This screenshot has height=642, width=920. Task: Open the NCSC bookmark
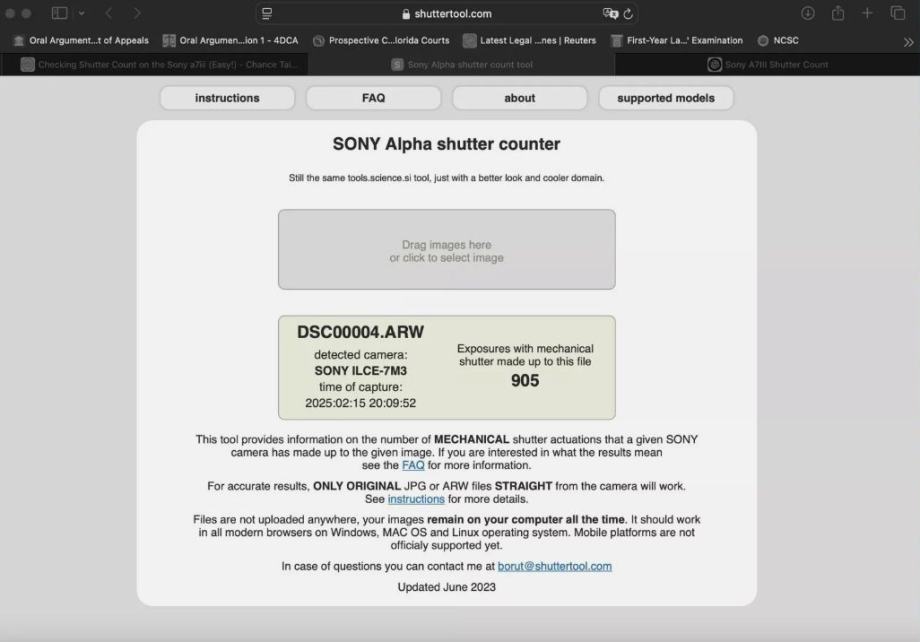coord(779,40)
